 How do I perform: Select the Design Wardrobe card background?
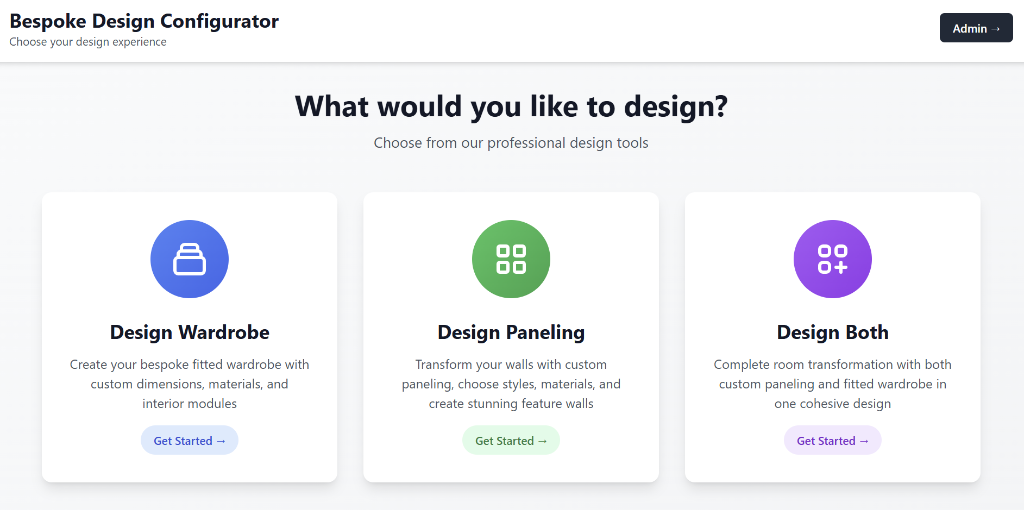(x=189, y=337)
